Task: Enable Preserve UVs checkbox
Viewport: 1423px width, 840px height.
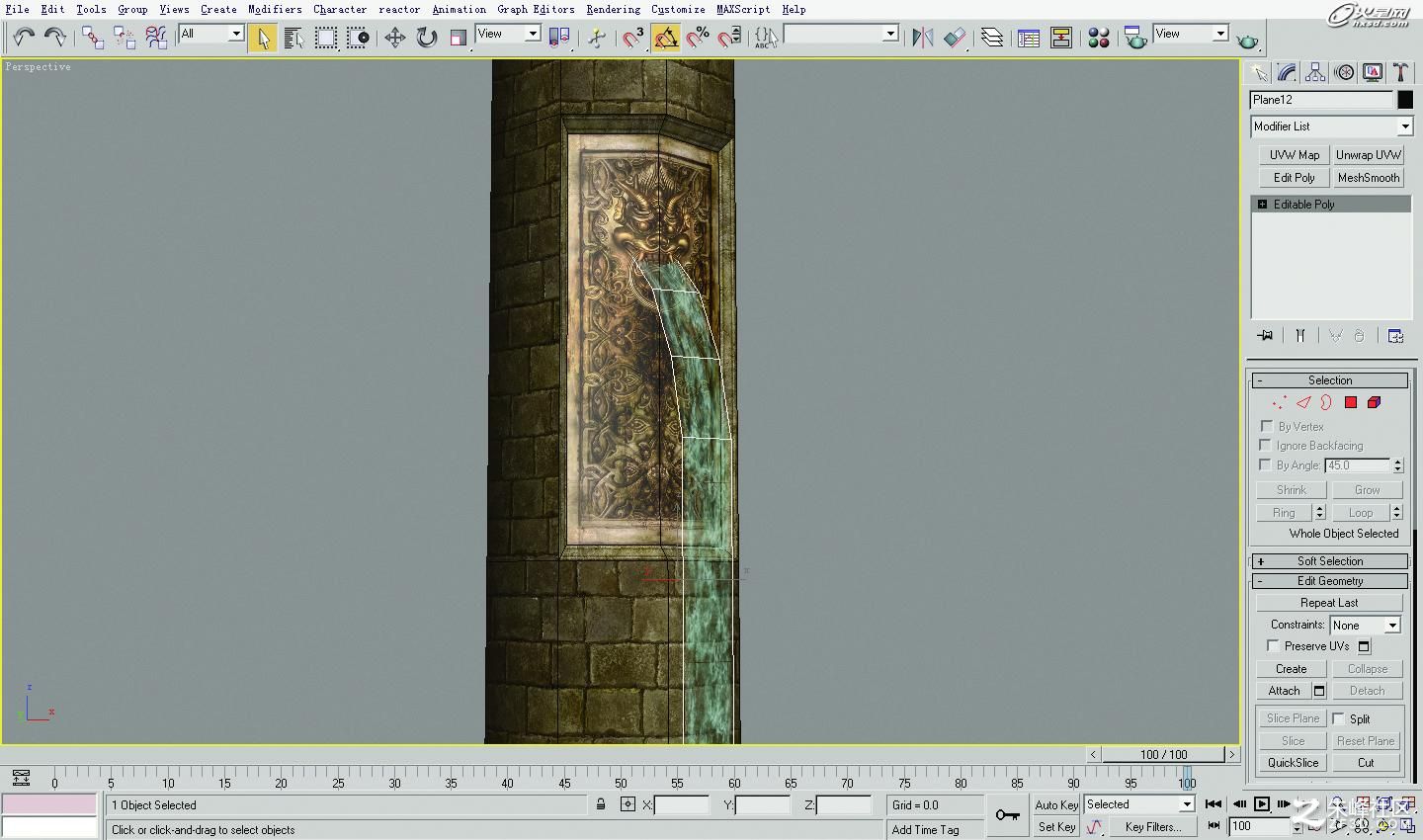Action: tap(1273, 645)
